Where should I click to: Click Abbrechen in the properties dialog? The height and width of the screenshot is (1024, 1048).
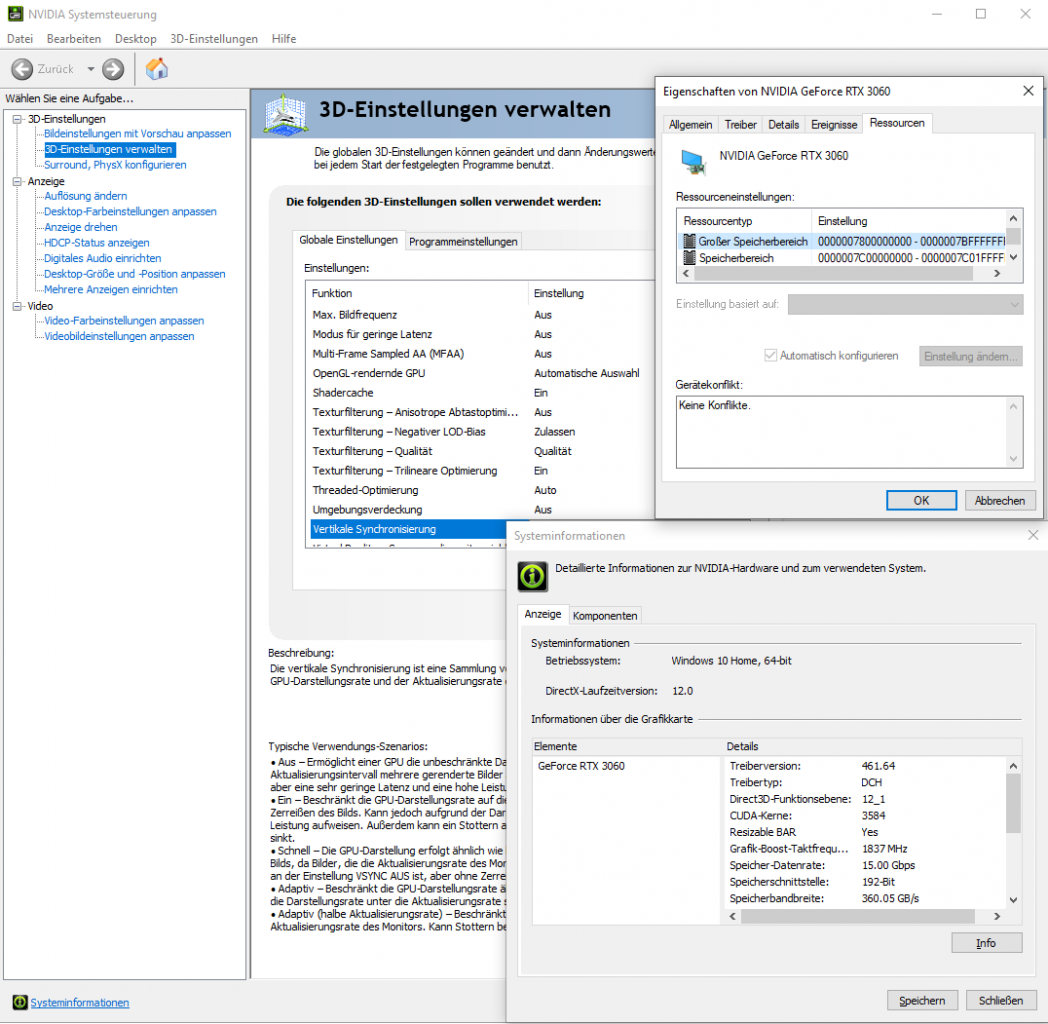[x=999, y=501]
